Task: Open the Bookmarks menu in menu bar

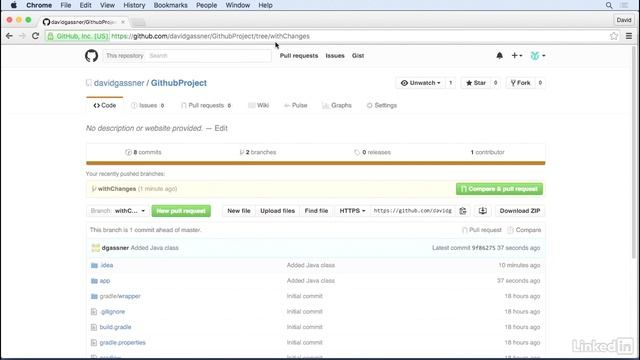Action: 171,5
